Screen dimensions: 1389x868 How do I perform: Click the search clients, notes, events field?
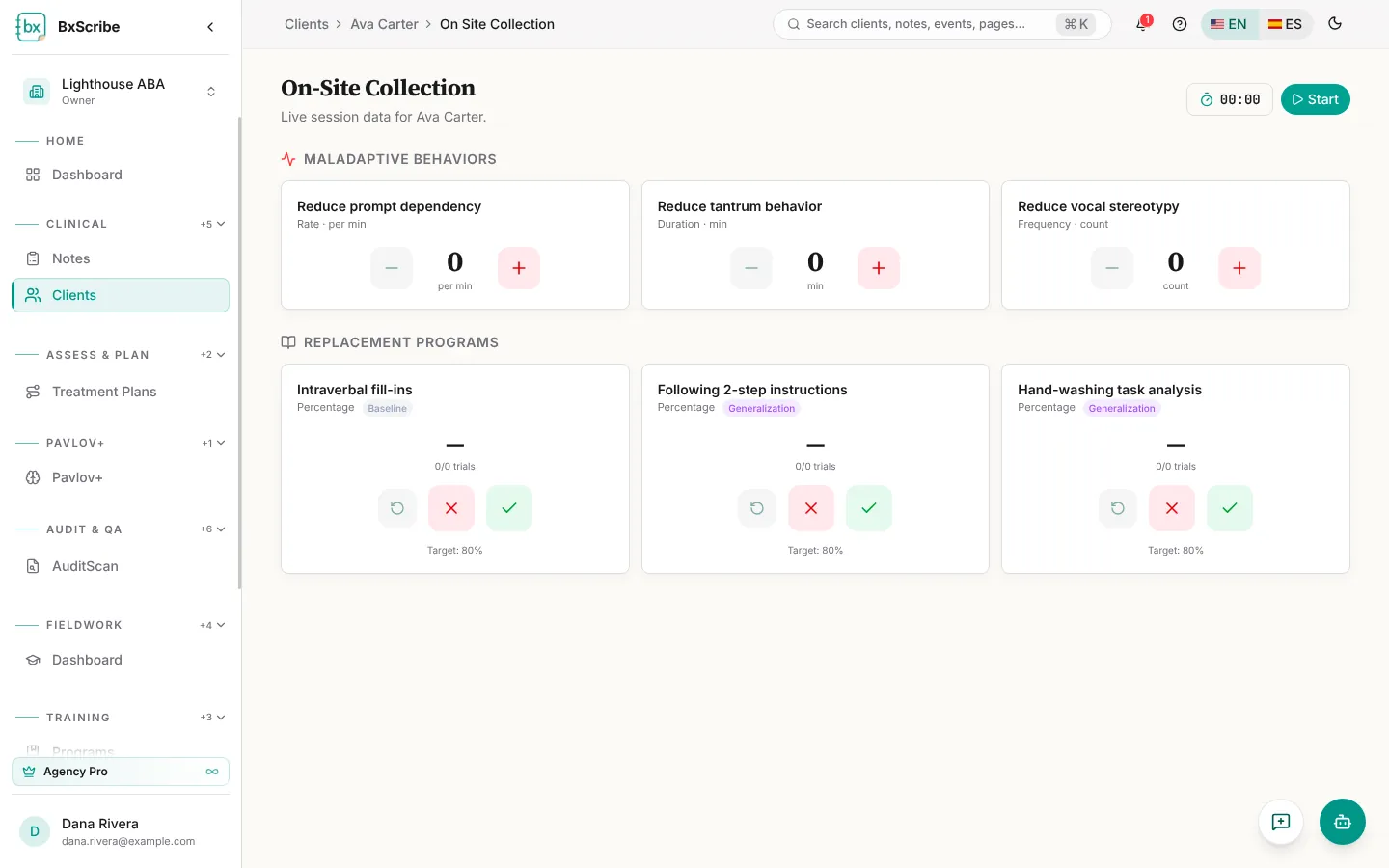click(941, 24)
